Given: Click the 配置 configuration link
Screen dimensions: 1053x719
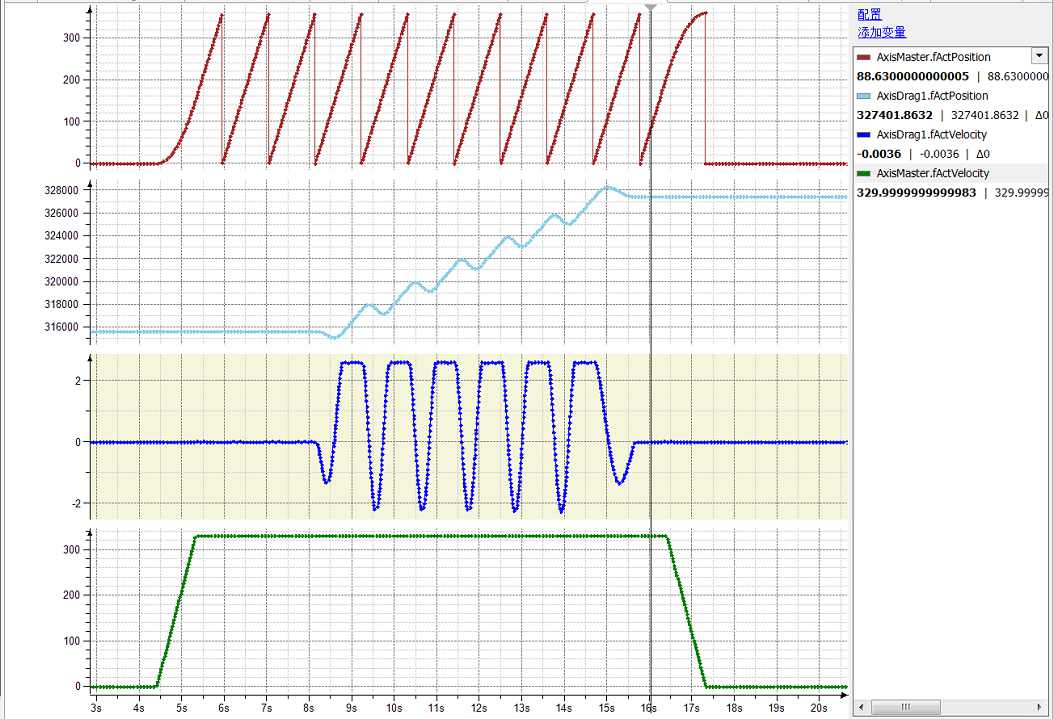Looking at the screenshot, I should (x=869, y=14).
